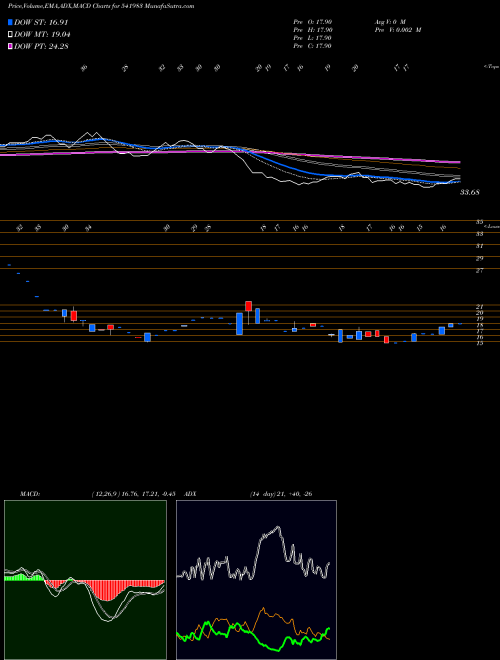
Task: Select the 'DOW ST: 16.91' label
Action: [41, 22]
